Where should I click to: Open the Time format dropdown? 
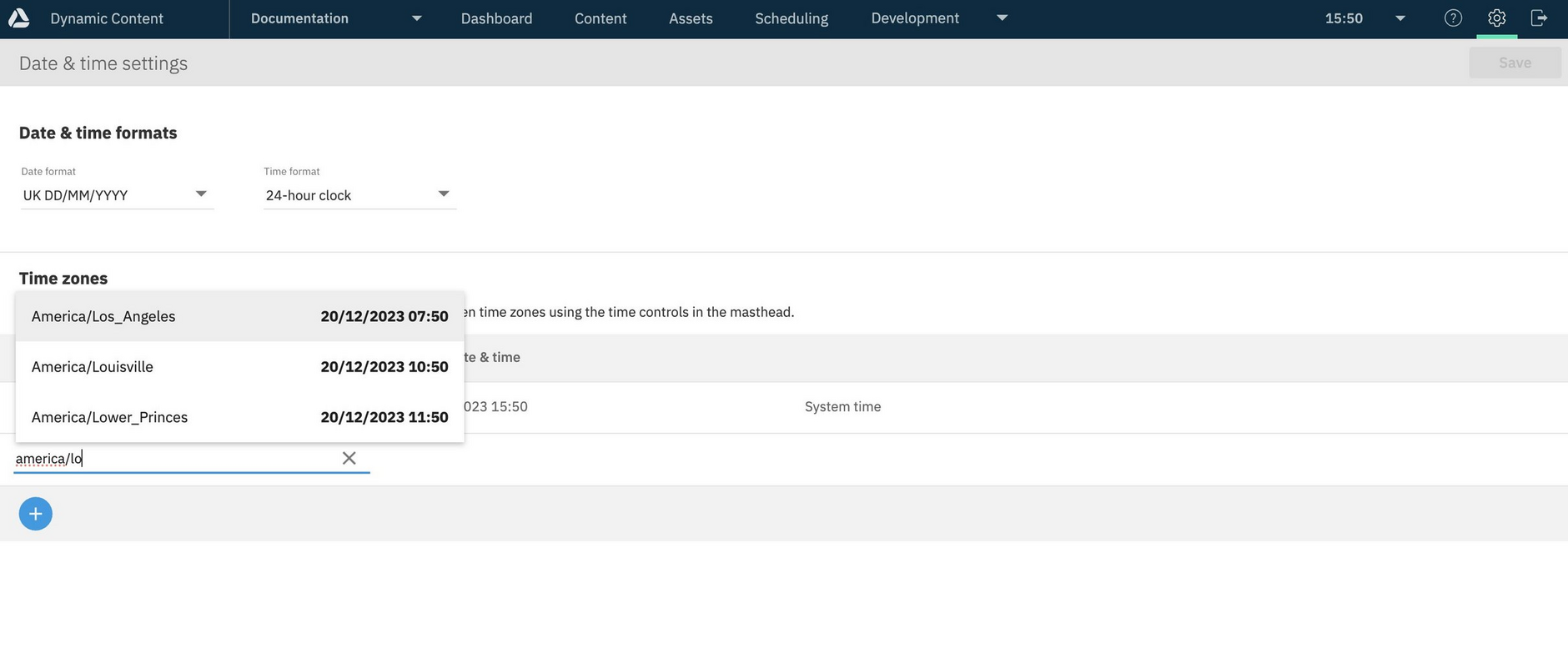(x=359, y=194)
